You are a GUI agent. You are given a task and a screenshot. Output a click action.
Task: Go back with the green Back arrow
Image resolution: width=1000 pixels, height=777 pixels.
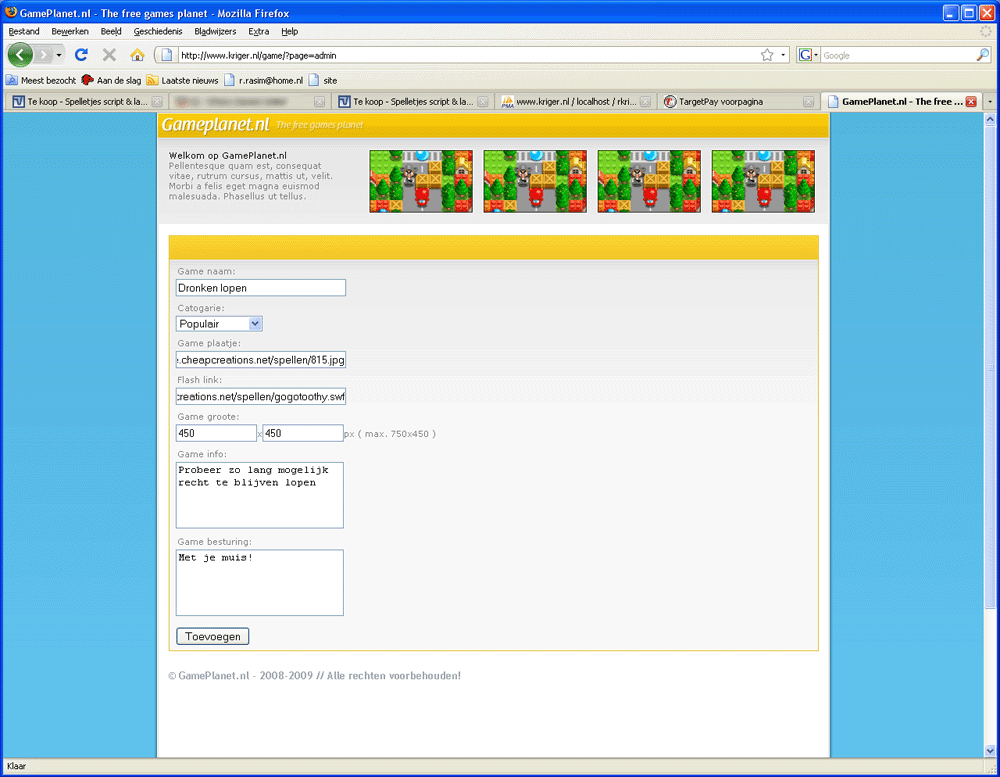20,55
